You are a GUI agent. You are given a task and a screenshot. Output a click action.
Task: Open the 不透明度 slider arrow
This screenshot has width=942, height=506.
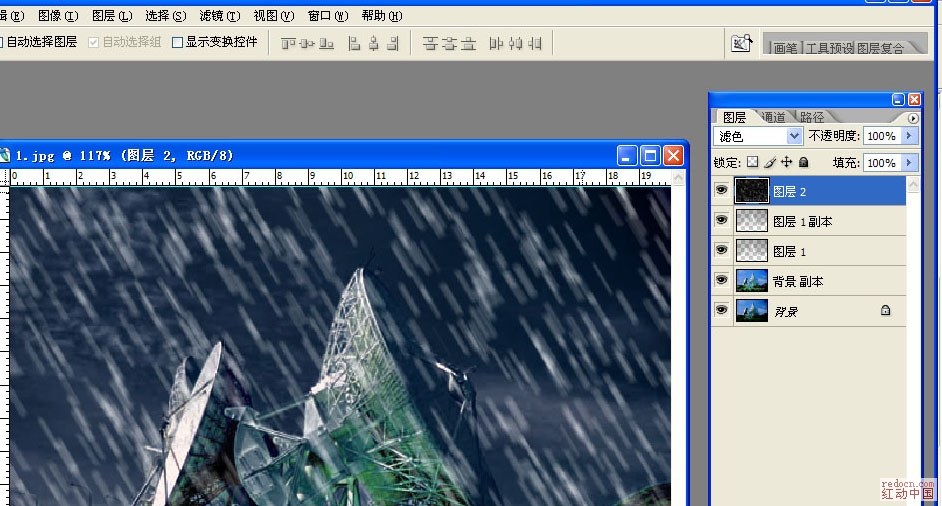tap(910, 136)
